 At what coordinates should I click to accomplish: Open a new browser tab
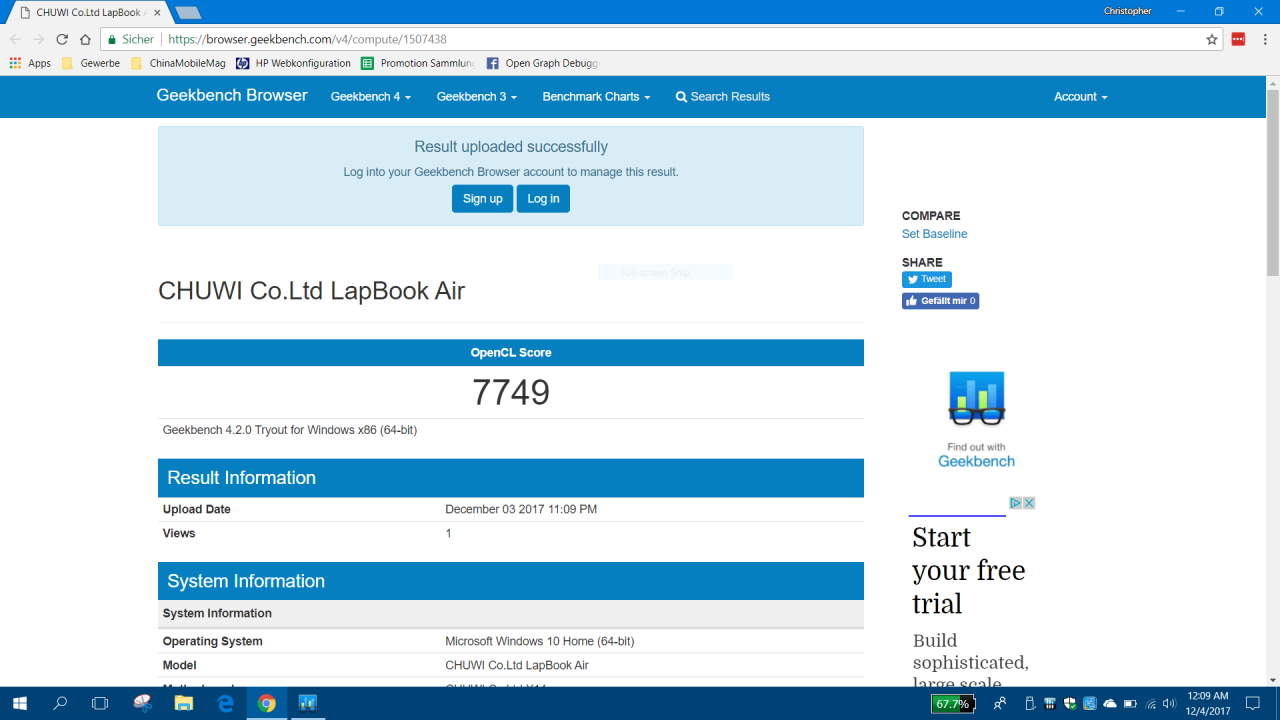(187, 12)
